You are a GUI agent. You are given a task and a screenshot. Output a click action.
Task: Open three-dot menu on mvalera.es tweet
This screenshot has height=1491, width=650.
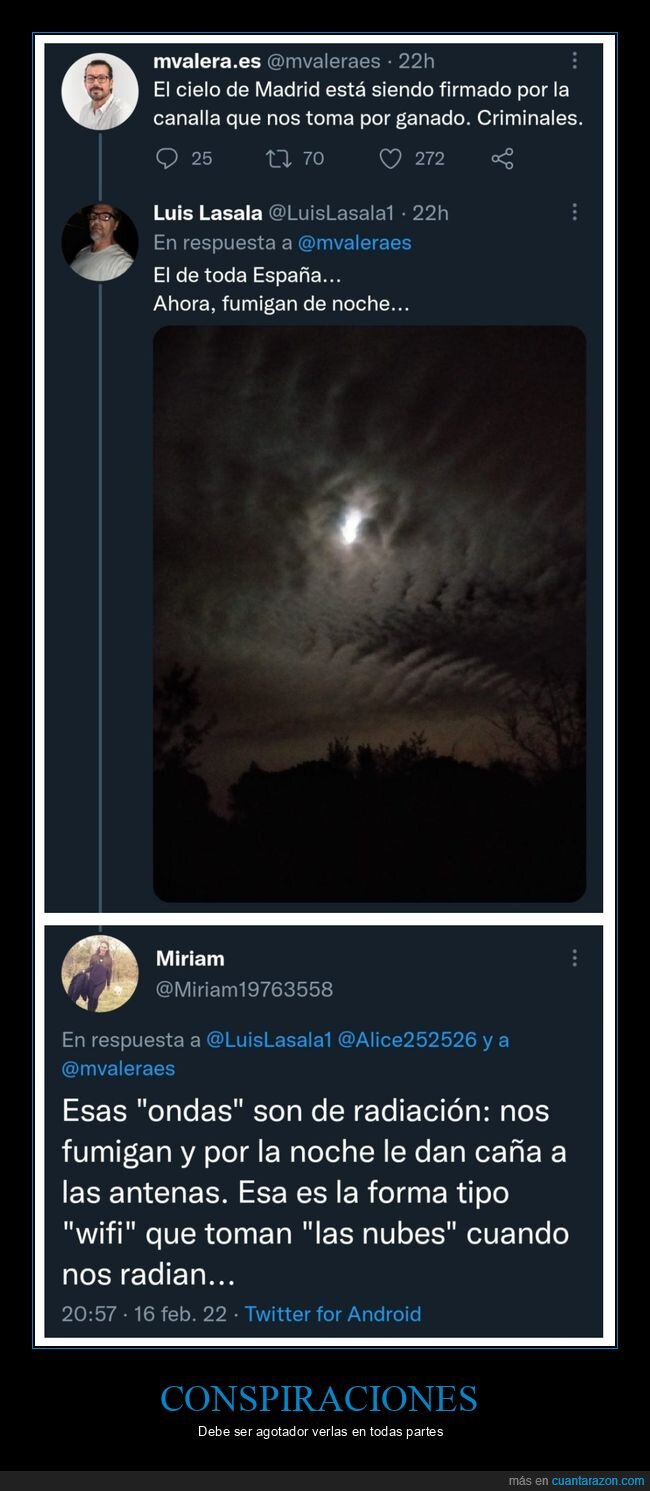[574, 60]
